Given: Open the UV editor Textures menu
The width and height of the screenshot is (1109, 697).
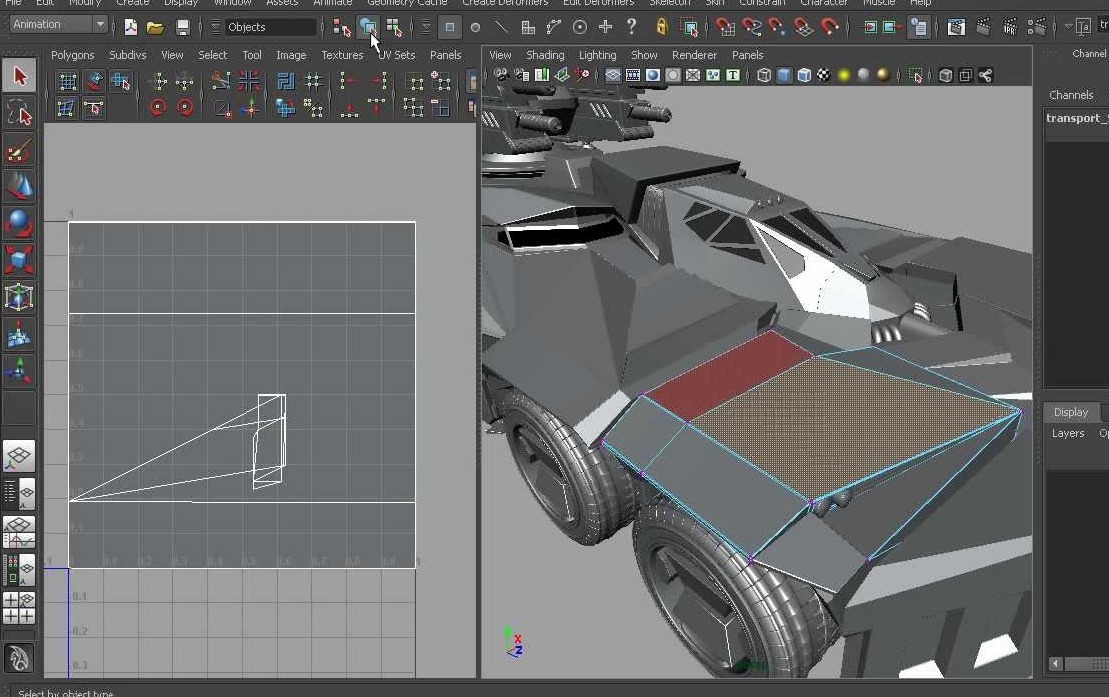Looking at the screenshot, I should pos(342,55).
